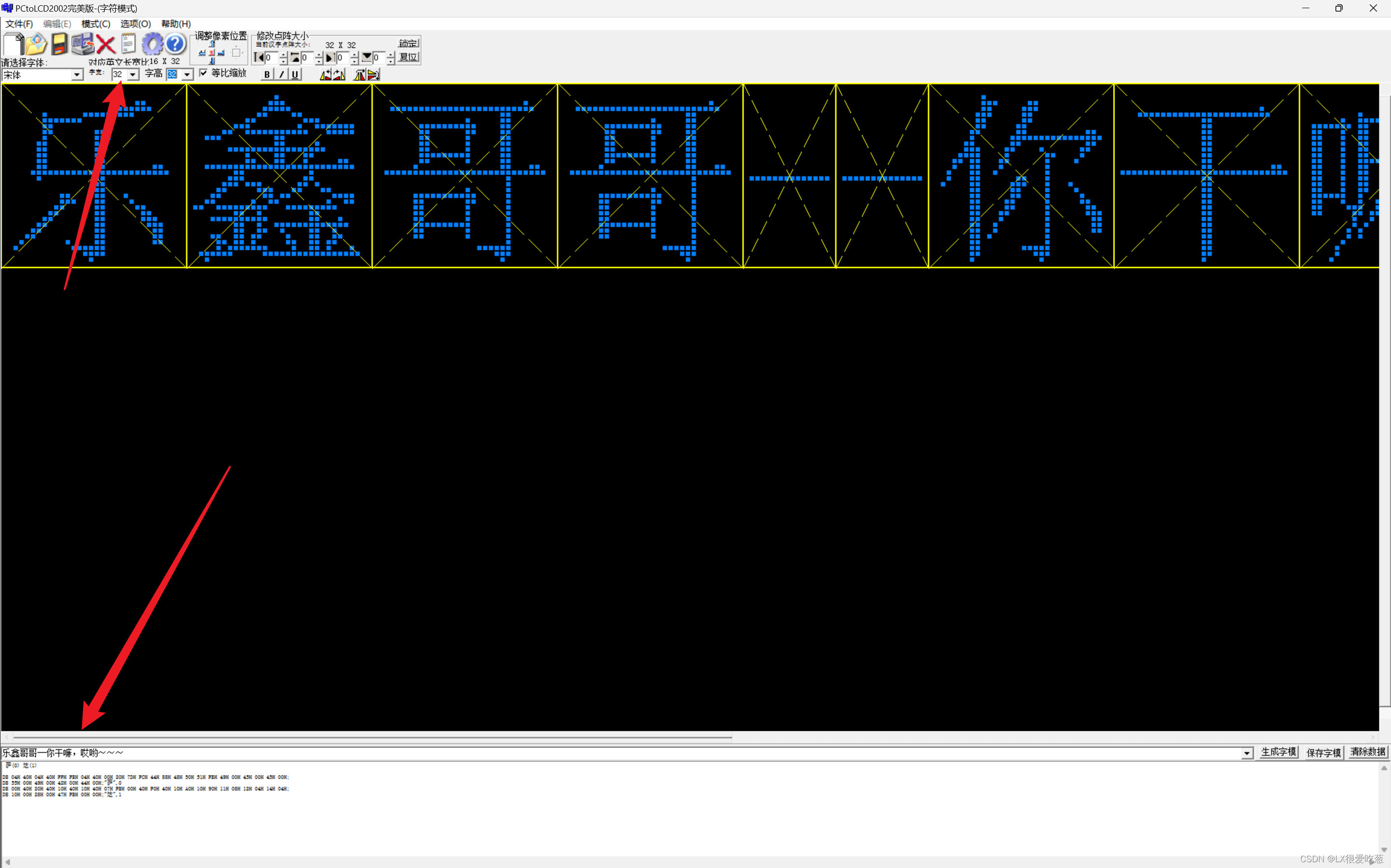Shift pixels up with the up arrow
Screen dimensions: 1391x868
212,44
